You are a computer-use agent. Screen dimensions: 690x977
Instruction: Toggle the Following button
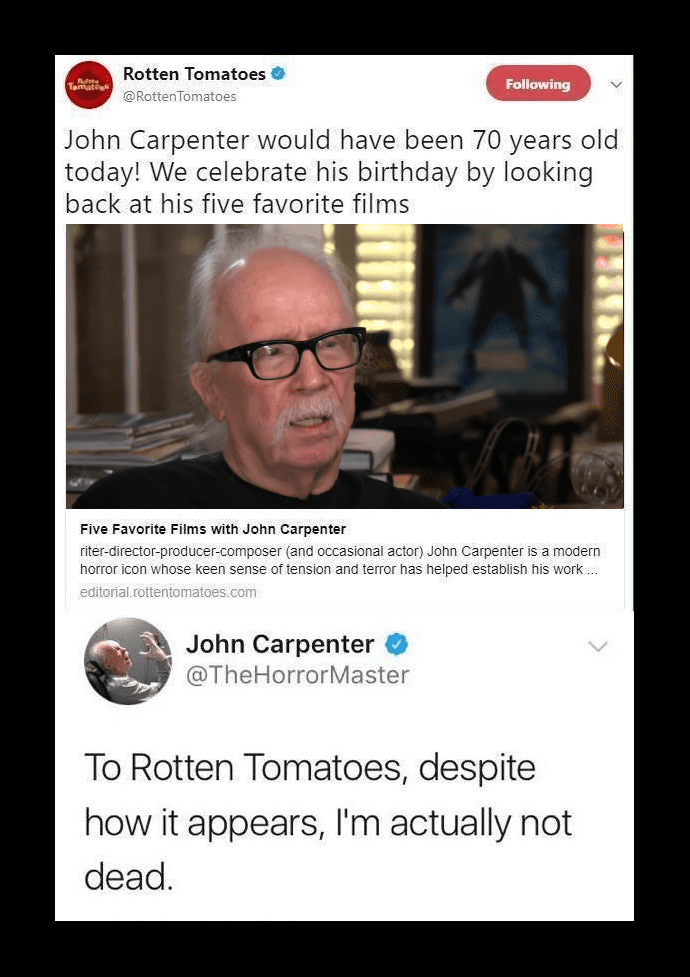pyautogui.click(x=538, y=83)
